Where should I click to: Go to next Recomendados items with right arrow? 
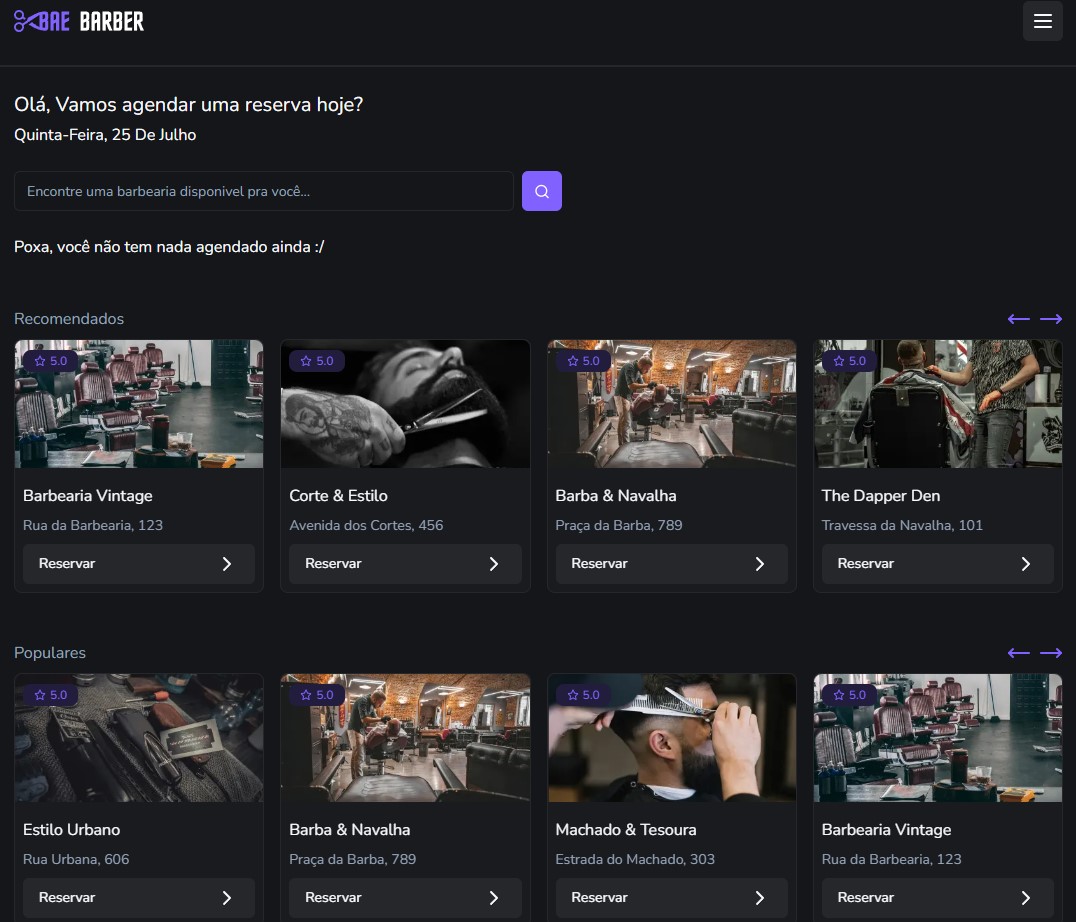[1051, 319]
